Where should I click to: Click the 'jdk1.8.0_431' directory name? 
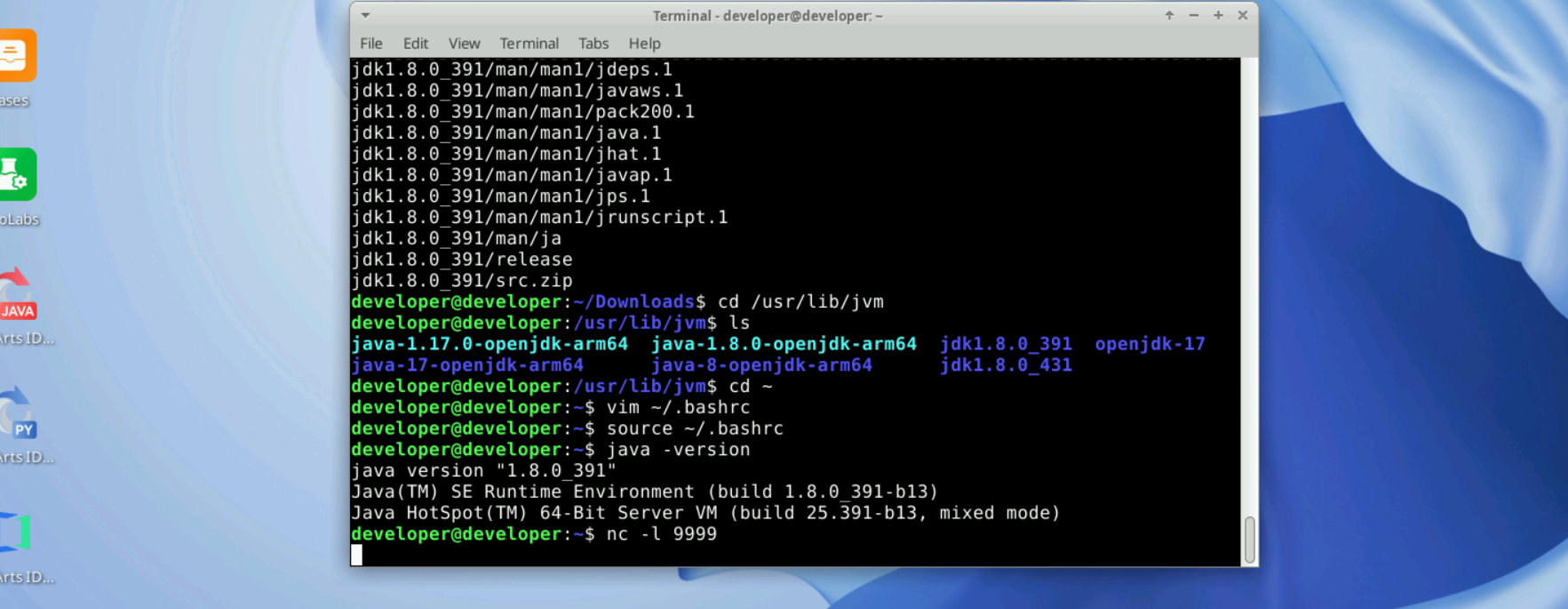coord(1006,365)
